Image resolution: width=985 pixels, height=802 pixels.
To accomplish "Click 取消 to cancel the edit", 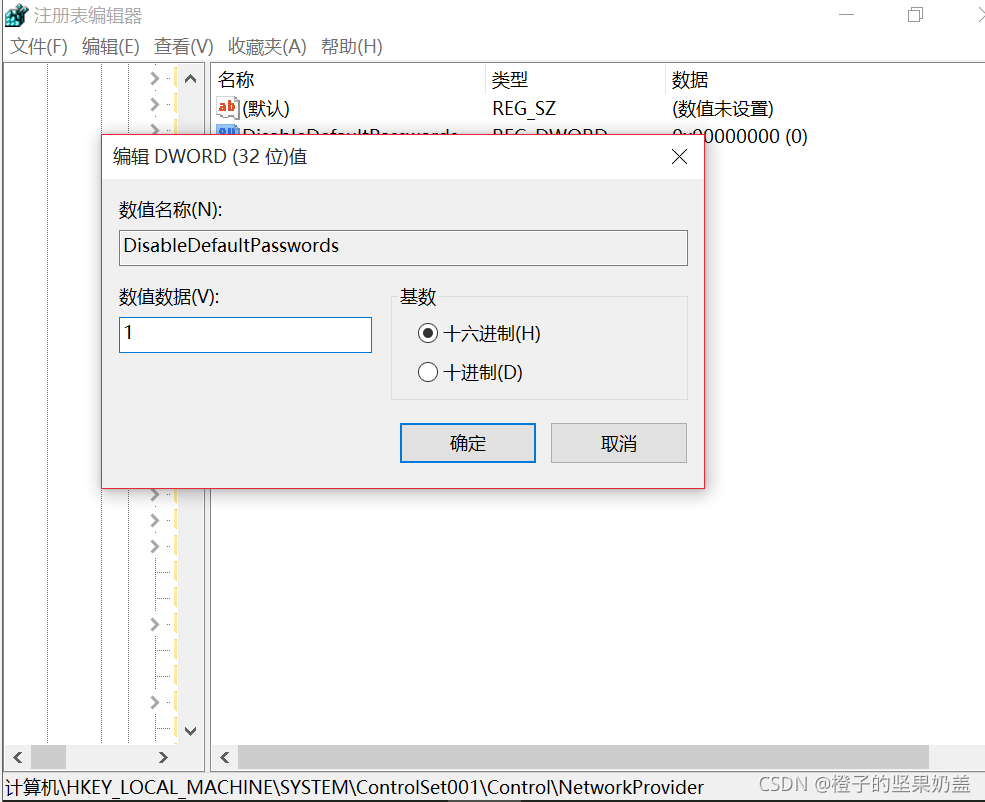I will click(618, 443).
